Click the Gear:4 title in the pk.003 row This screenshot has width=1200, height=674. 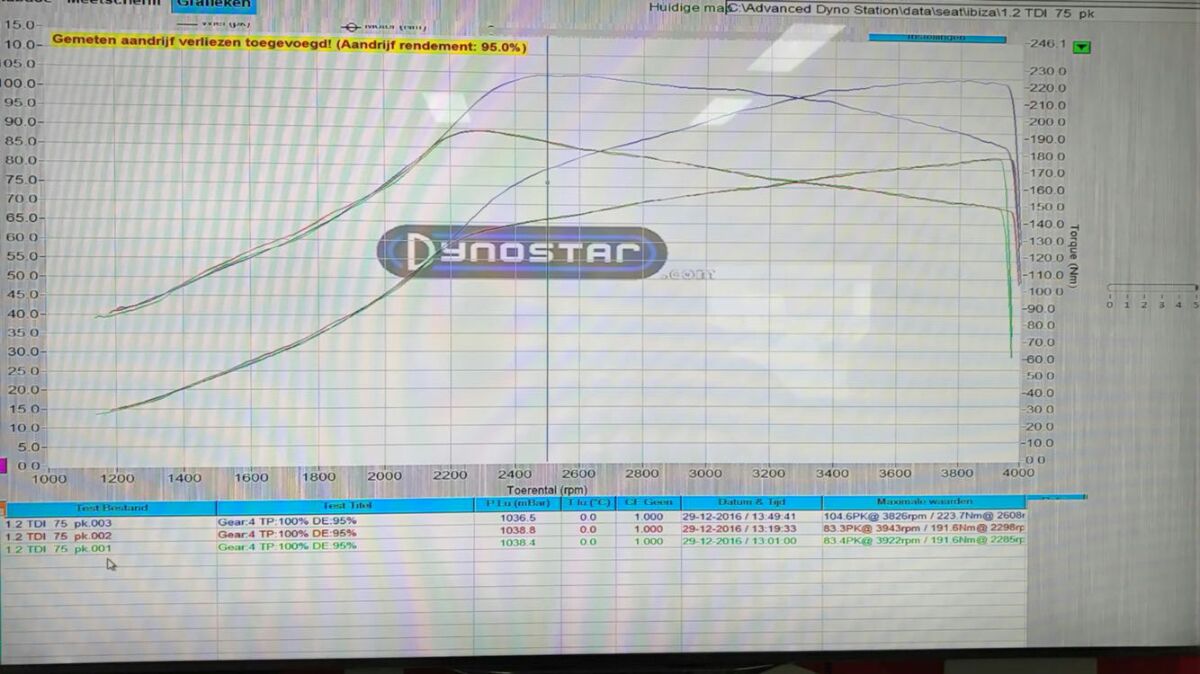(x=287, y=521)
